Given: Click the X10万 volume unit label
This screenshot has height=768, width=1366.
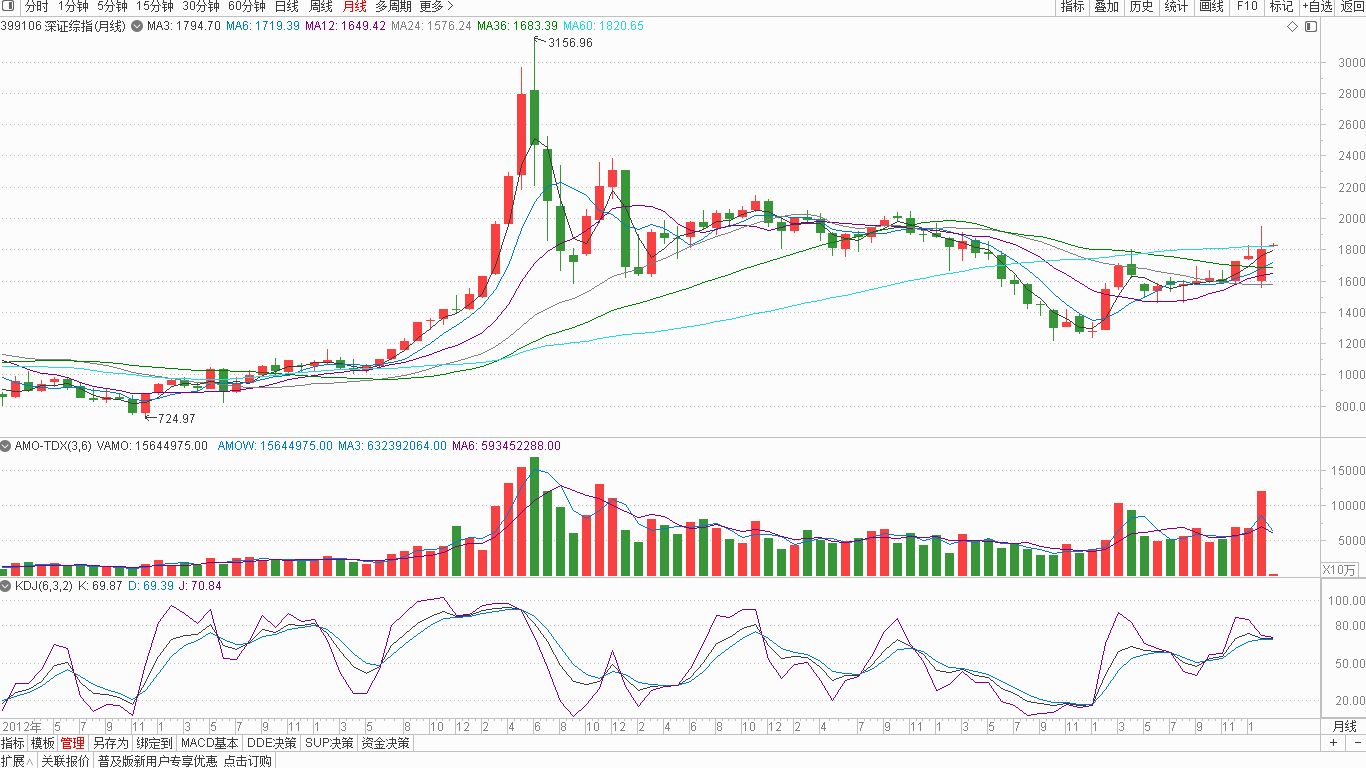Looking at the screenshot, I should click(x=1340, y=570).
